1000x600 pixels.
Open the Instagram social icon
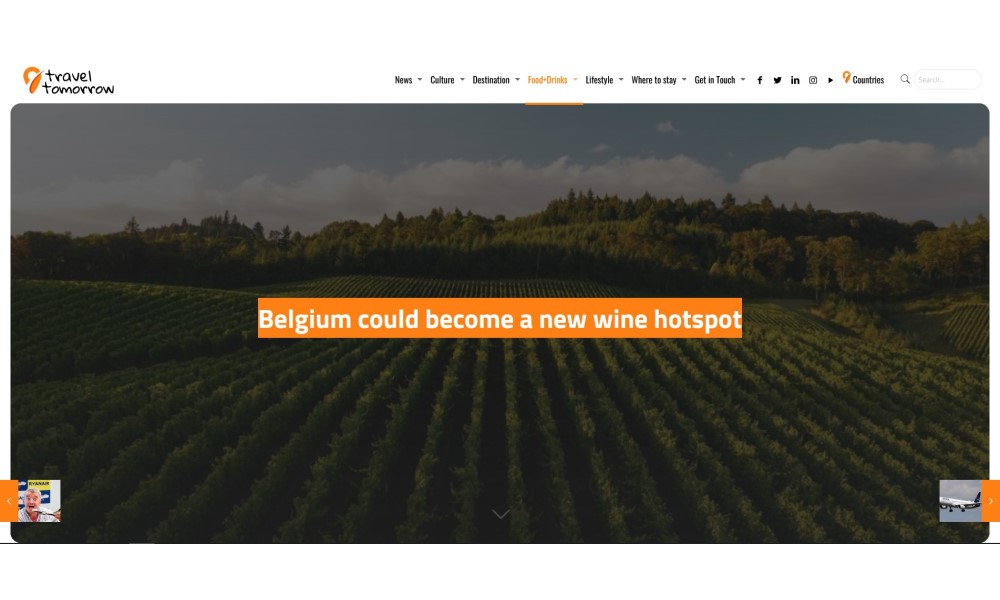point(813,80)
